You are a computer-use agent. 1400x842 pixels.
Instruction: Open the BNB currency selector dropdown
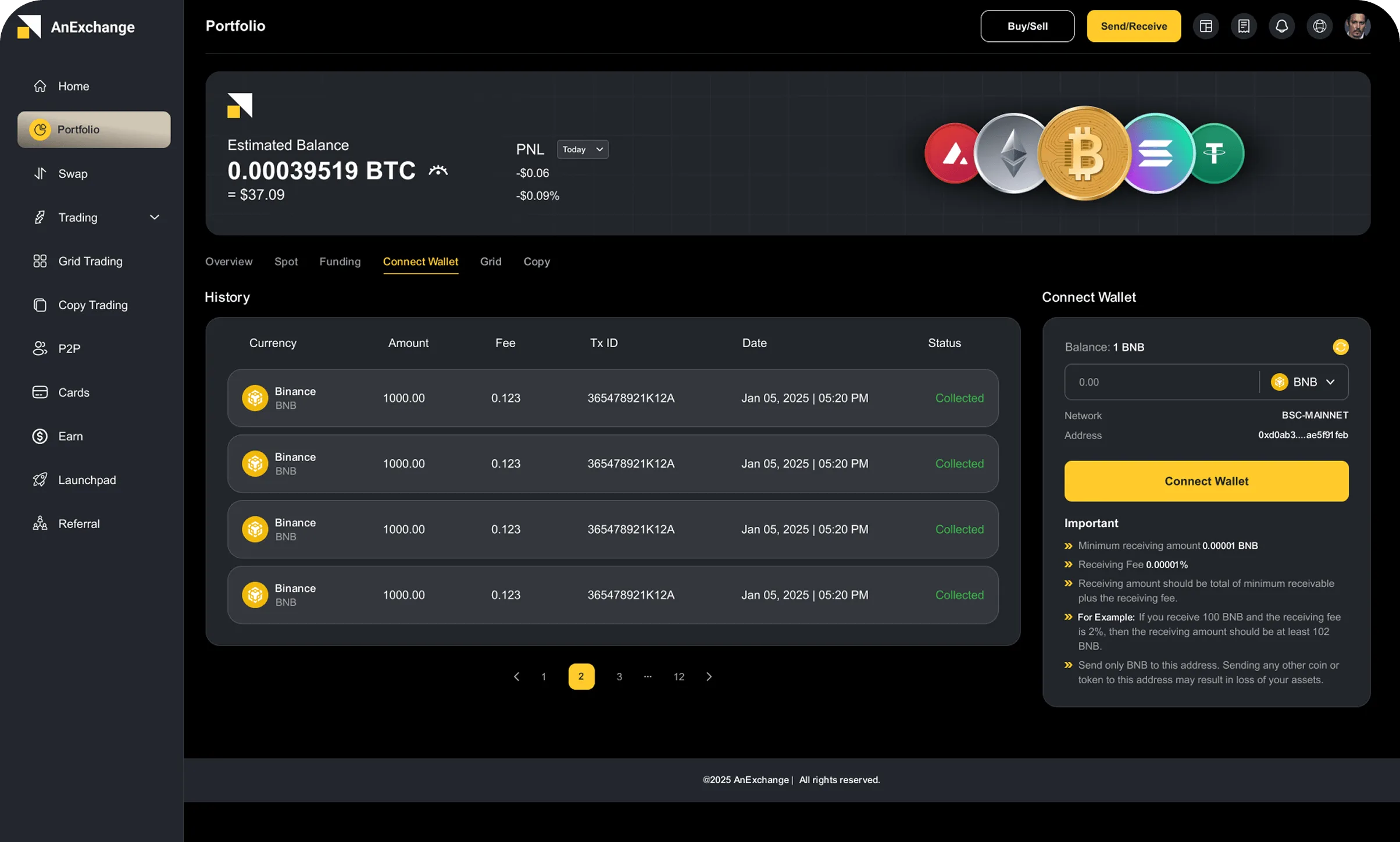(1305, 381)
